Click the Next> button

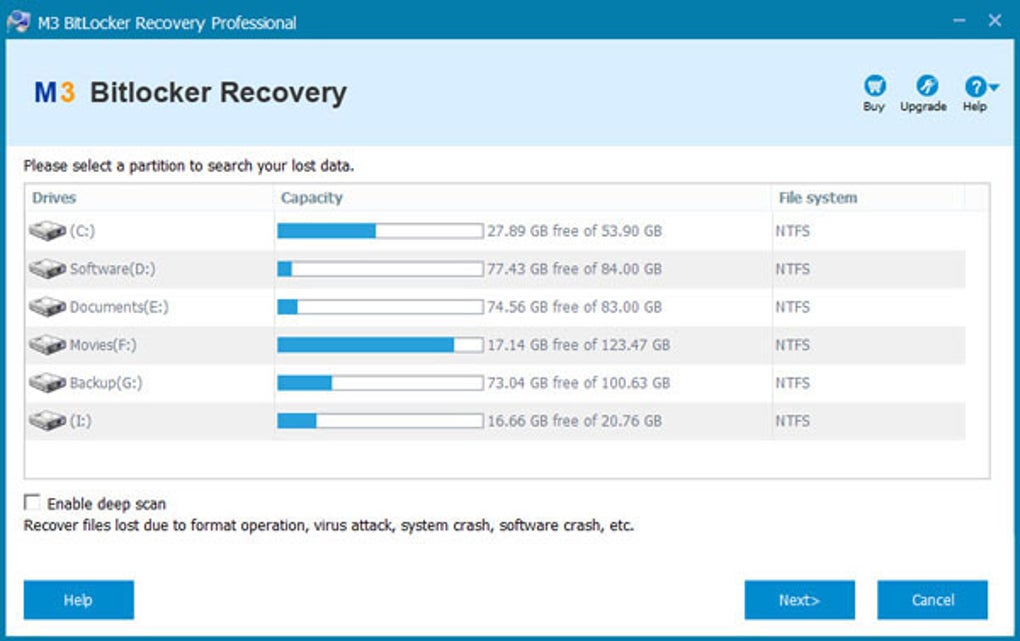[x=799, y=600]
